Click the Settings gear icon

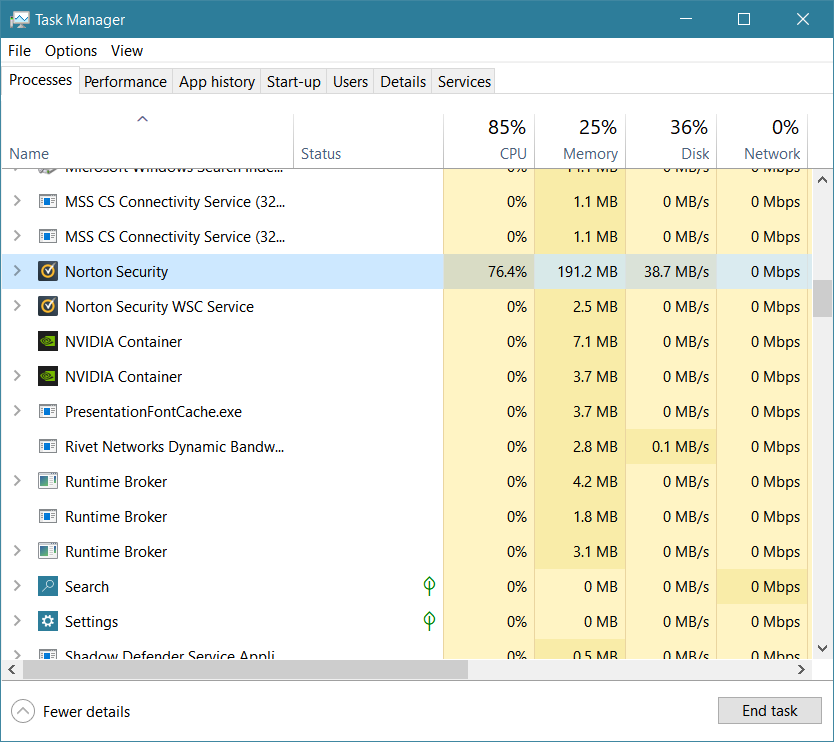(47, 622)
